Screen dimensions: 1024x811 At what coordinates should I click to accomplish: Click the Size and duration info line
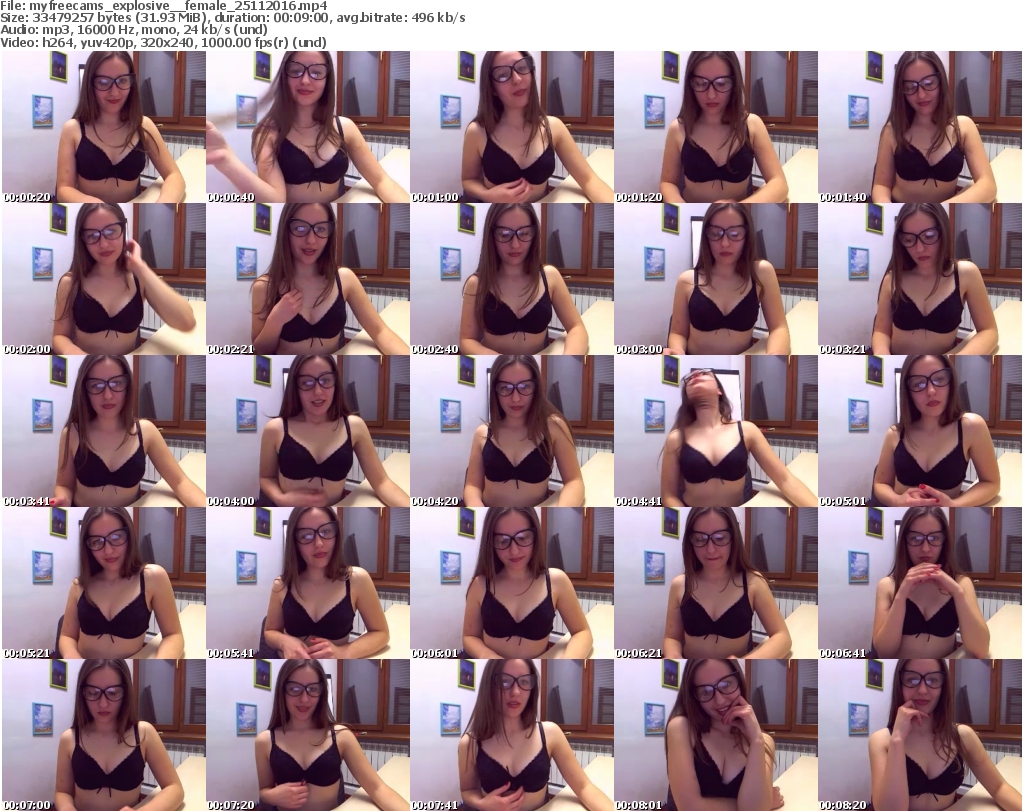coord(232,18)
